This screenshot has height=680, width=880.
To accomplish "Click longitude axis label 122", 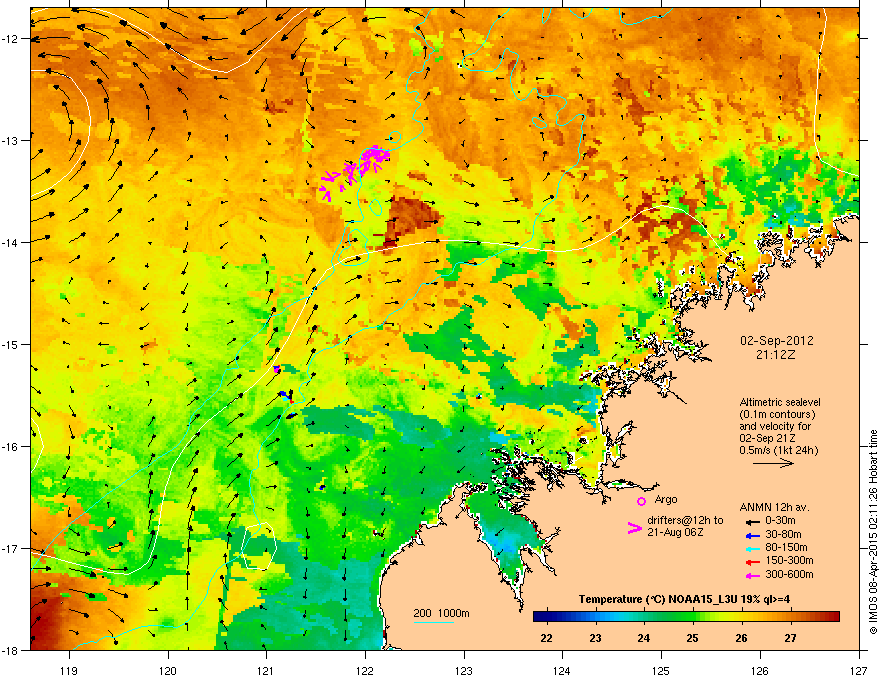I will pos(365,670).
